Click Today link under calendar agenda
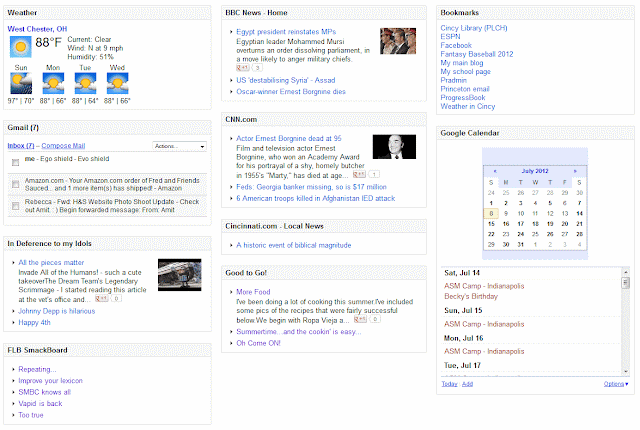The image size is (640, 430). tap(449, 384)
